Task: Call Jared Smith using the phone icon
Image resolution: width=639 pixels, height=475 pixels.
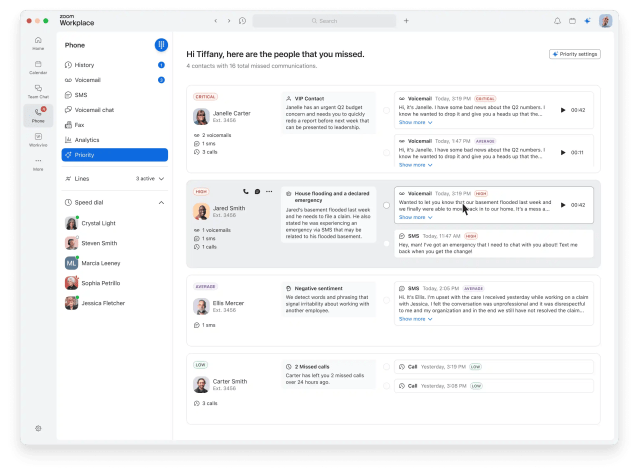Action: (x=245, y=191)
